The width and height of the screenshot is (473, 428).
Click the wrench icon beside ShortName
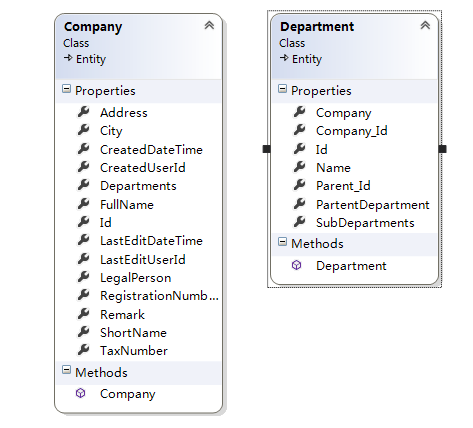(x=83, y=331)
